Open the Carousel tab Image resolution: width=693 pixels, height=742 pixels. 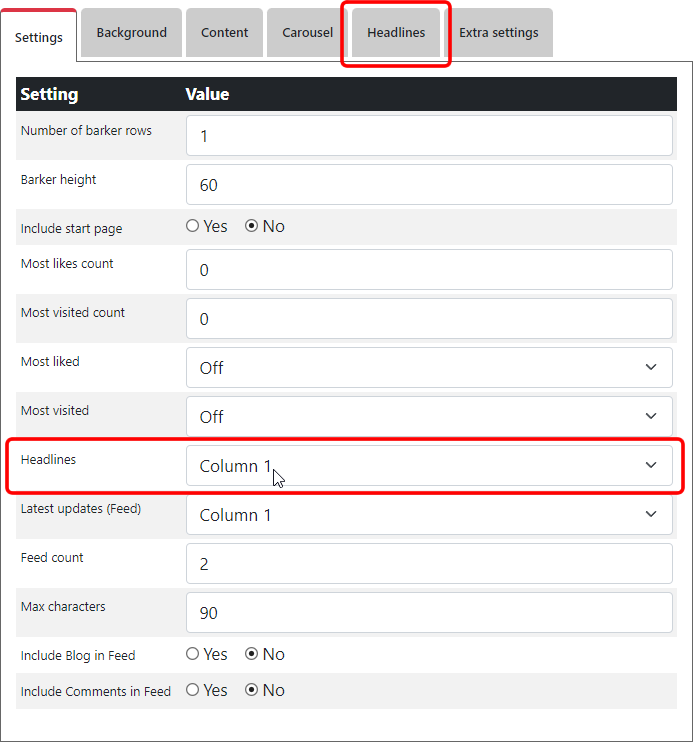(x=307, y=32)
